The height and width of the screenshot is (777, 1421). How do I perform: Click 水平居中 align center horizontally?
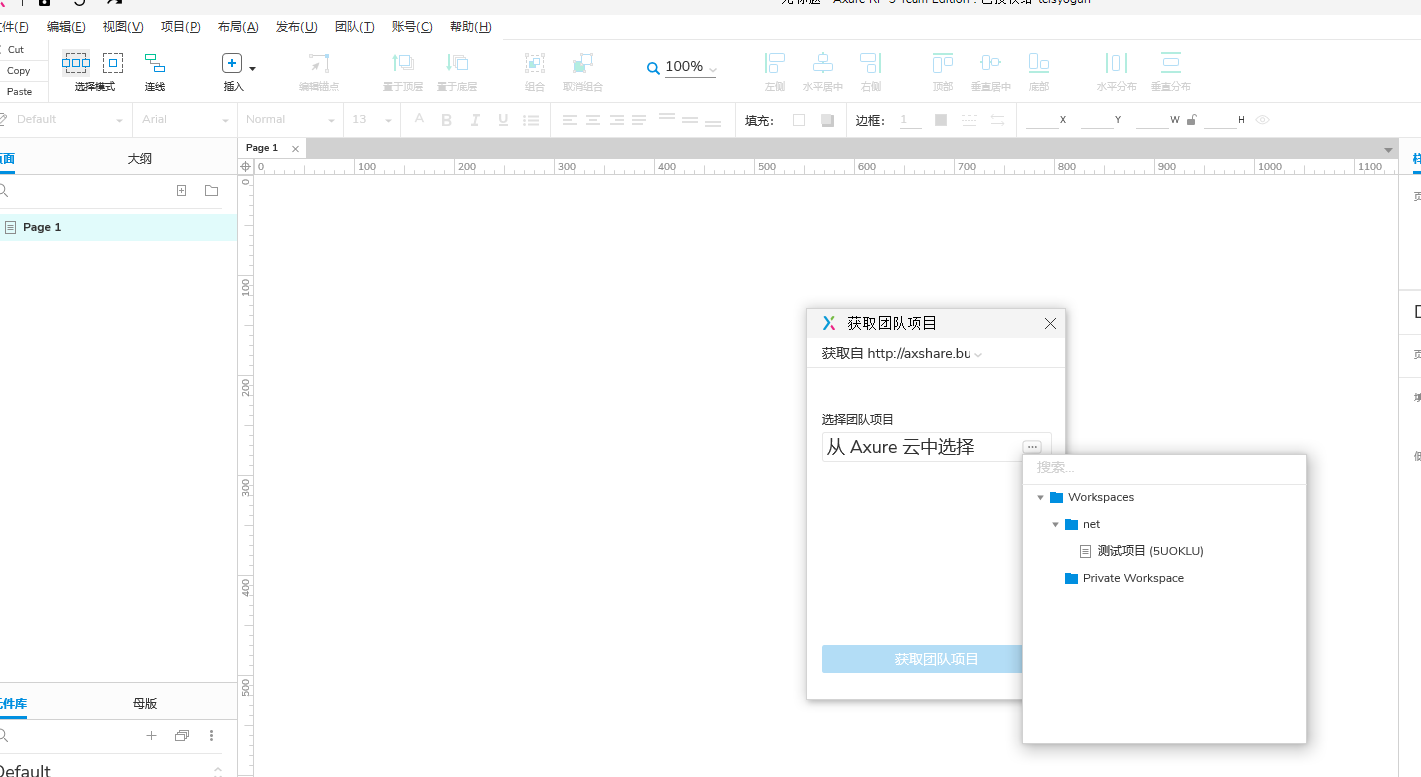coord(823,64)
